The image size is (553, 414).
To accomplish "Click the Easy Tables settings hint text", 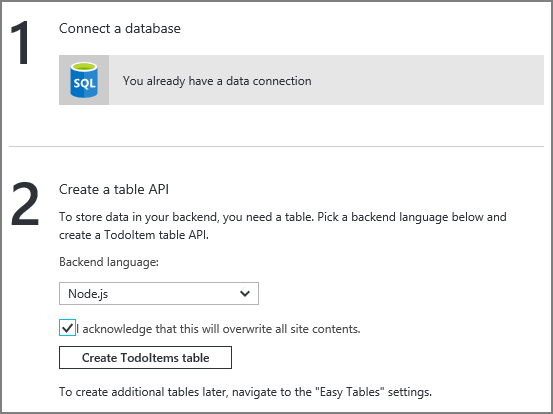I will pos(245,392).
